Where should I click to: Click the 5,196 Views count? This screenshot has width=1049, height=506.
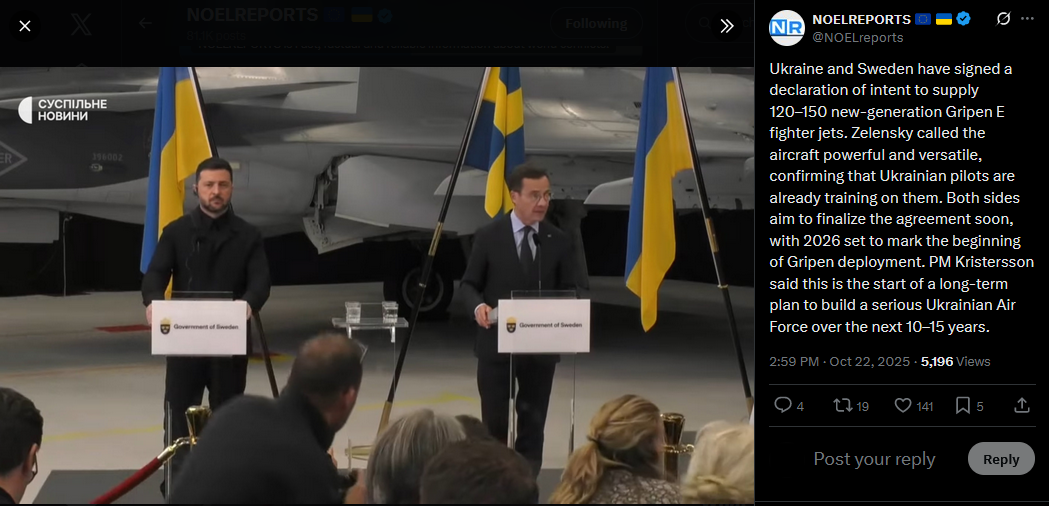(955, 361)
